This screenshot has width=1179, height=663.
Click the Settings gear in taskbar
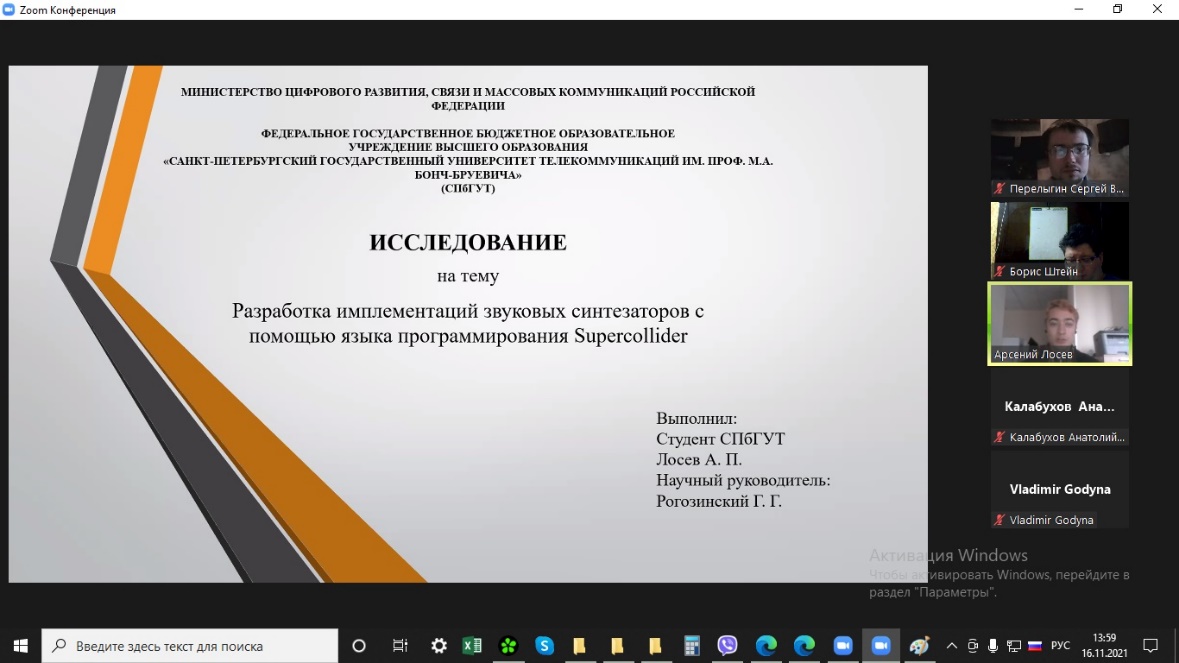pos(438,646)
